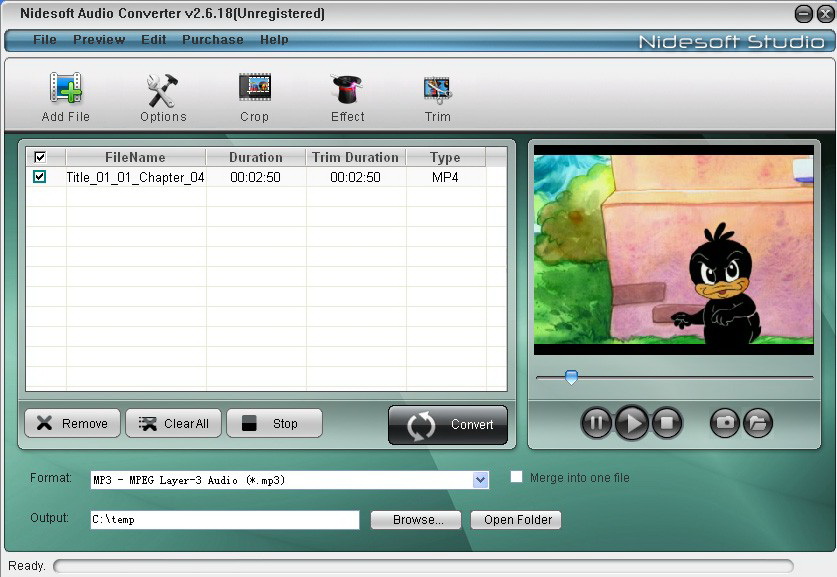
Task: Click the Nidesoft Studio logo text
Action: (x=731, y=42)
